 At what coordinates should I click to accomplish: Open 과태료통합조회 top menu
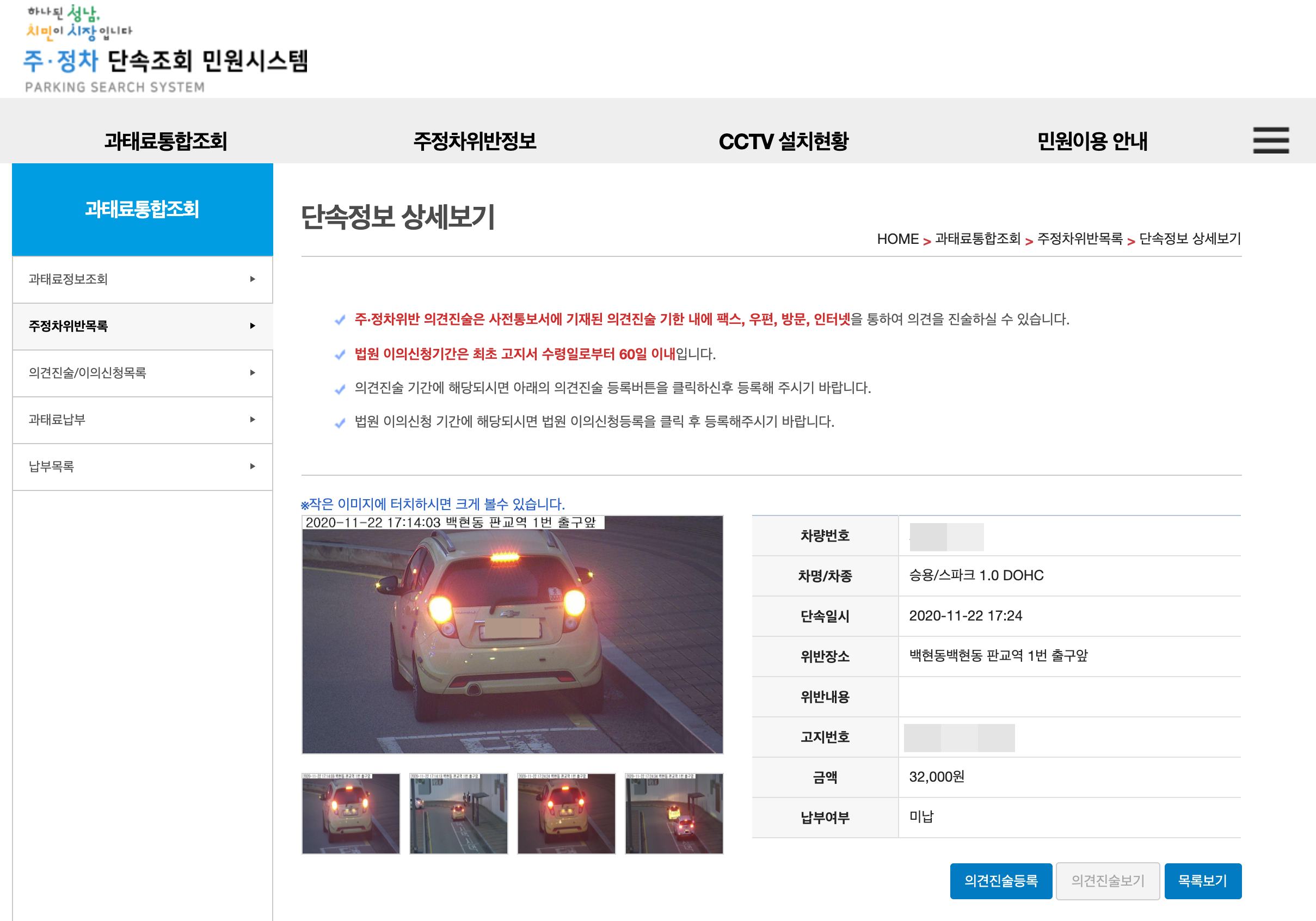[x=165, y=141]
